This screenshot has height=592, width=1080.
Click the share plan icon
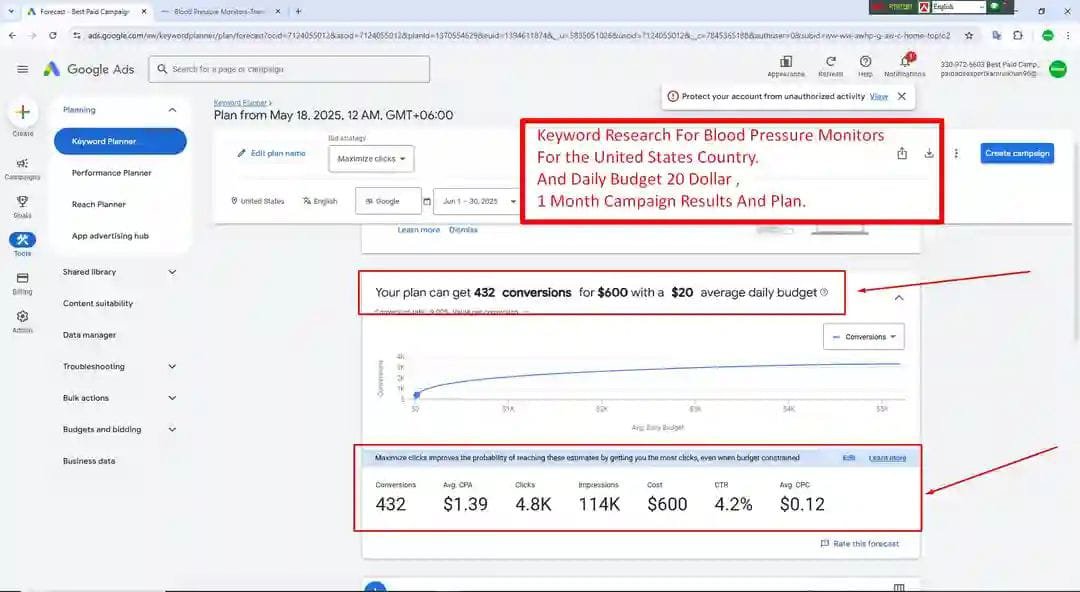(902, 153)
